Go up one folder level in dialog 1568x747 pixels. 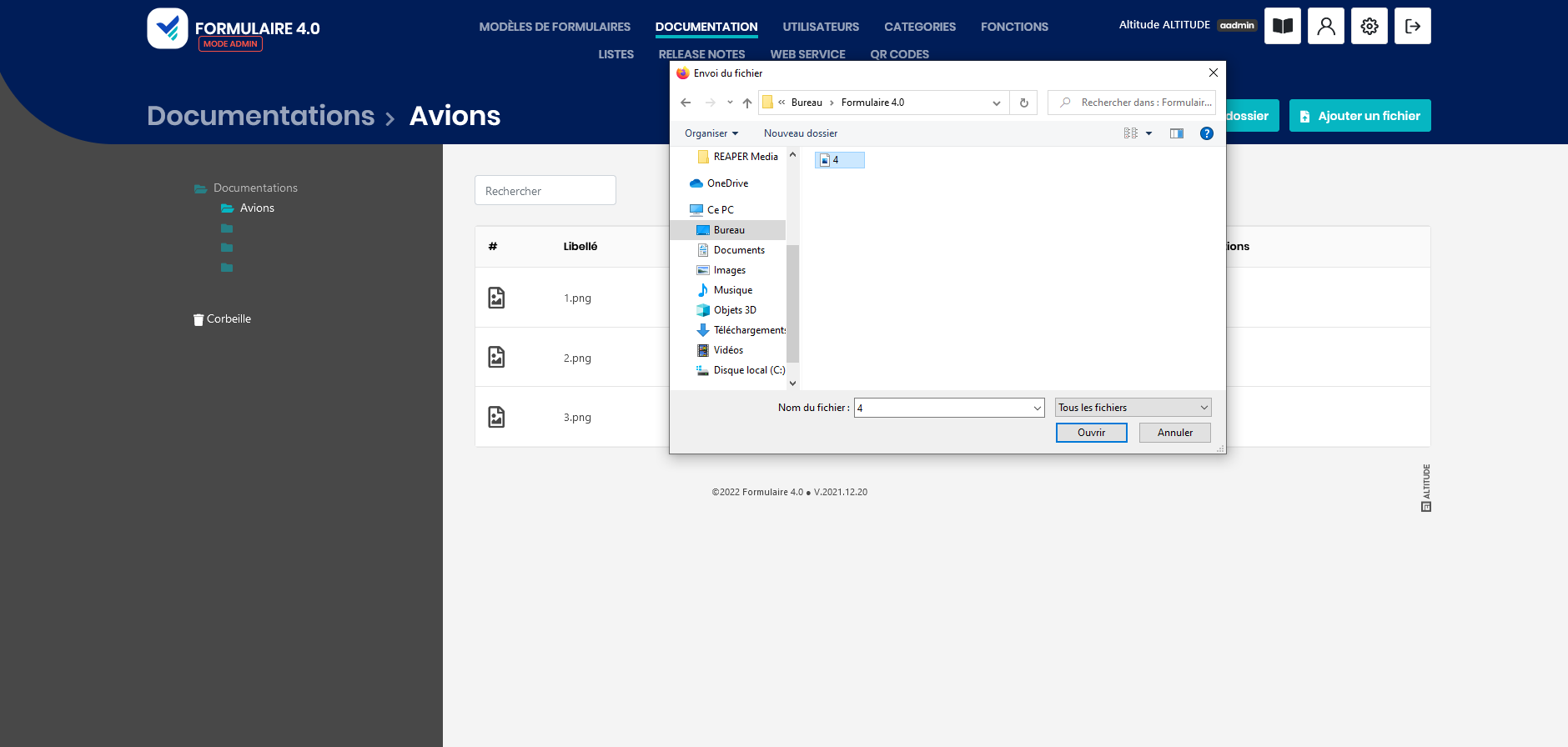(747, 103)
